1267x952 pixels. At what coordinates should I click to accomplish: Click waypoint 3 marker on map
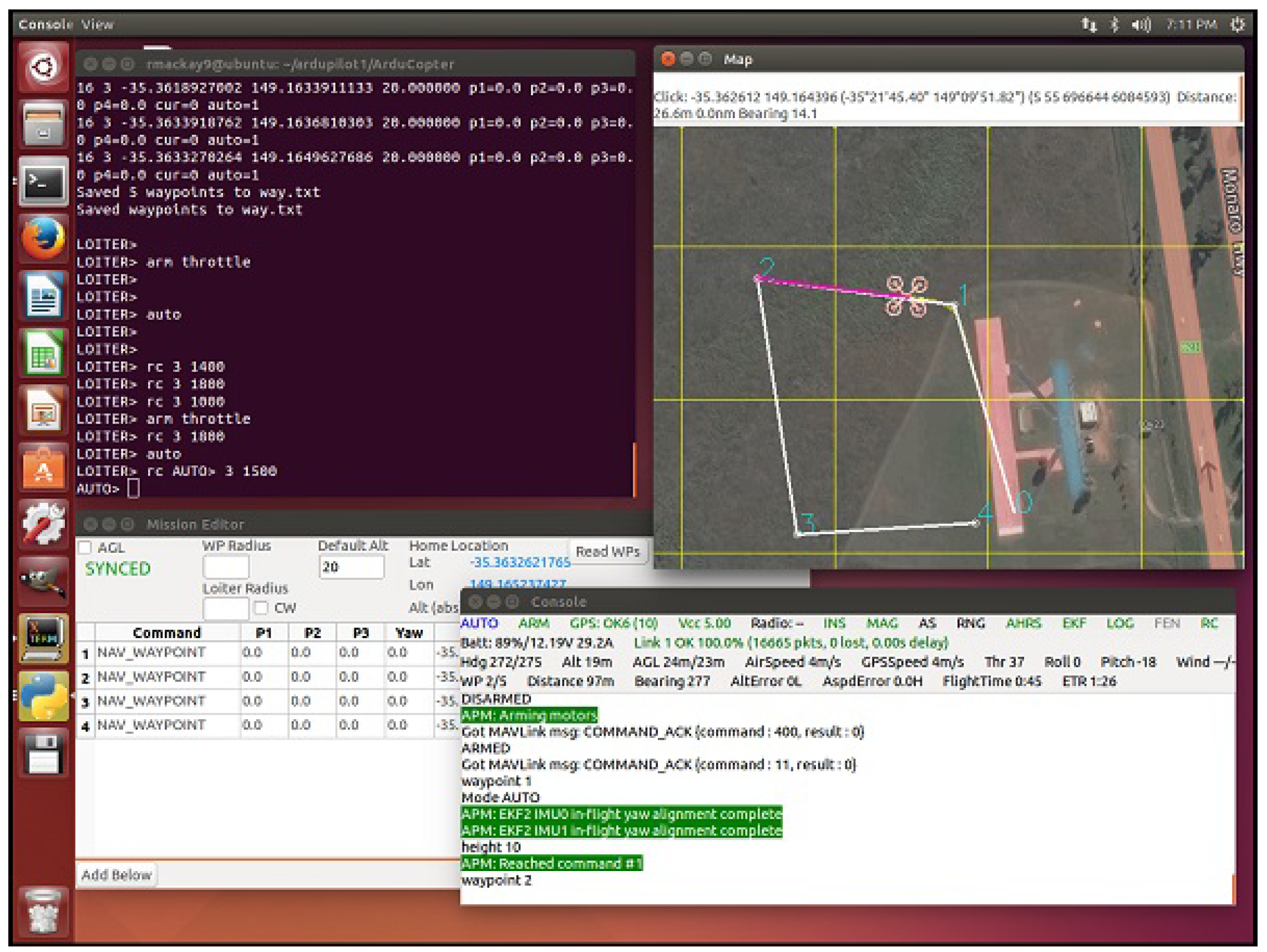798,533
